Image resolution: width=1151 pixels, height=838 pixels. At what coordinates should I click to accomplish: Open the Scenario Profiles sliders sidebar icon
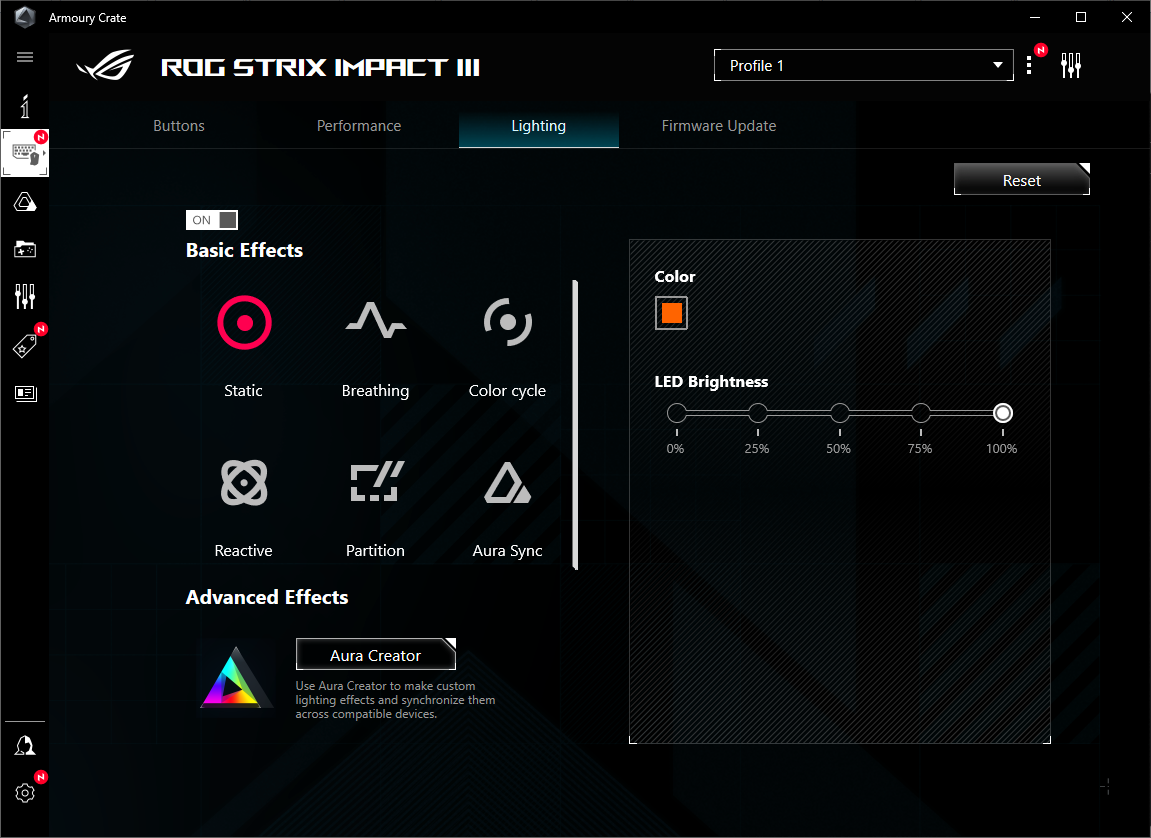pyautogui.click(x=25, y=296)
